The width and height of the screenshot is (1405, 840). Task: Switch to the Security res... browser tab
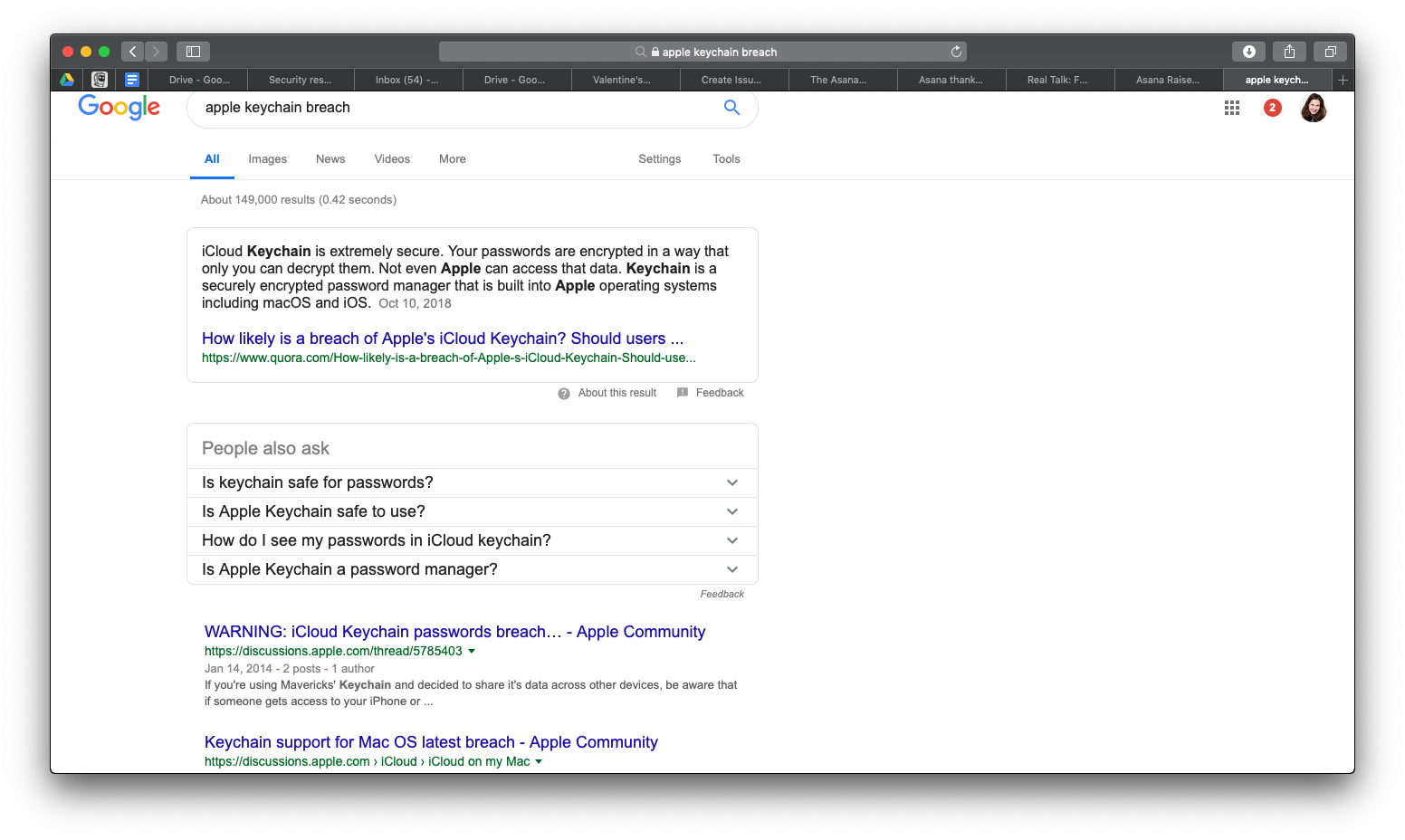coord(300,80)
